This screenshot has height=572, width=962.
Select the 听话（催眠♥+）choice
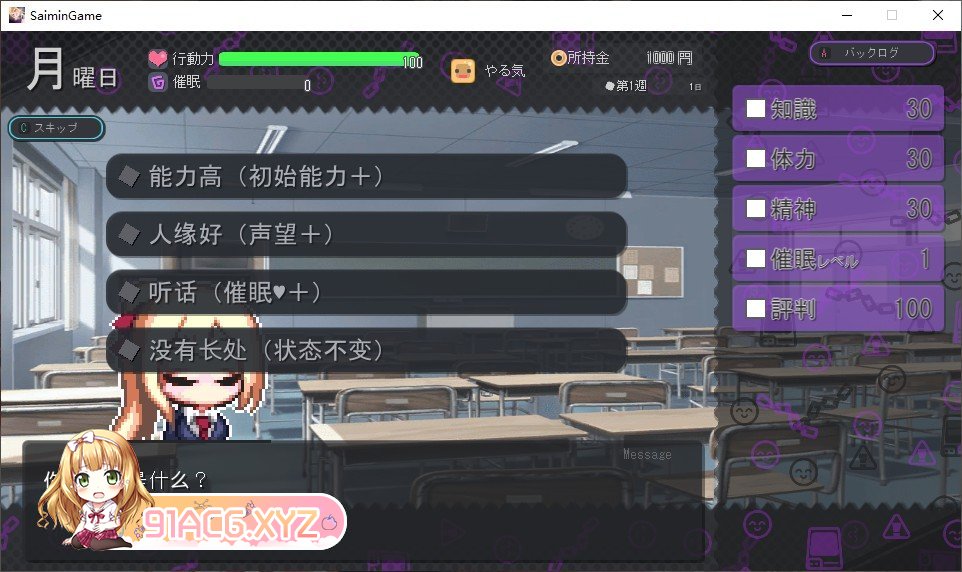(366, 292)
